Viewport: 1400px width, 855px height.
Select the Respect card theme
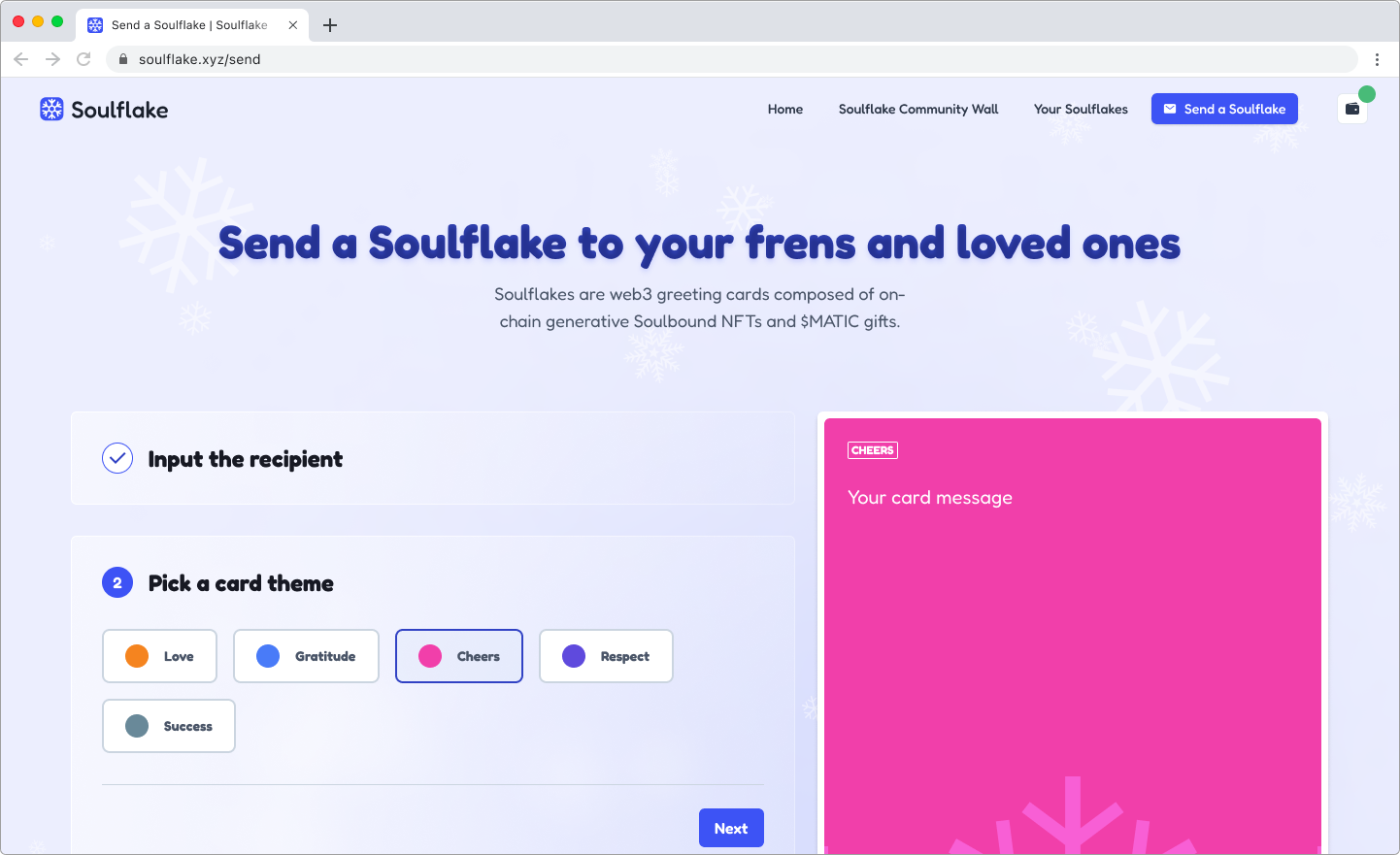606,656
